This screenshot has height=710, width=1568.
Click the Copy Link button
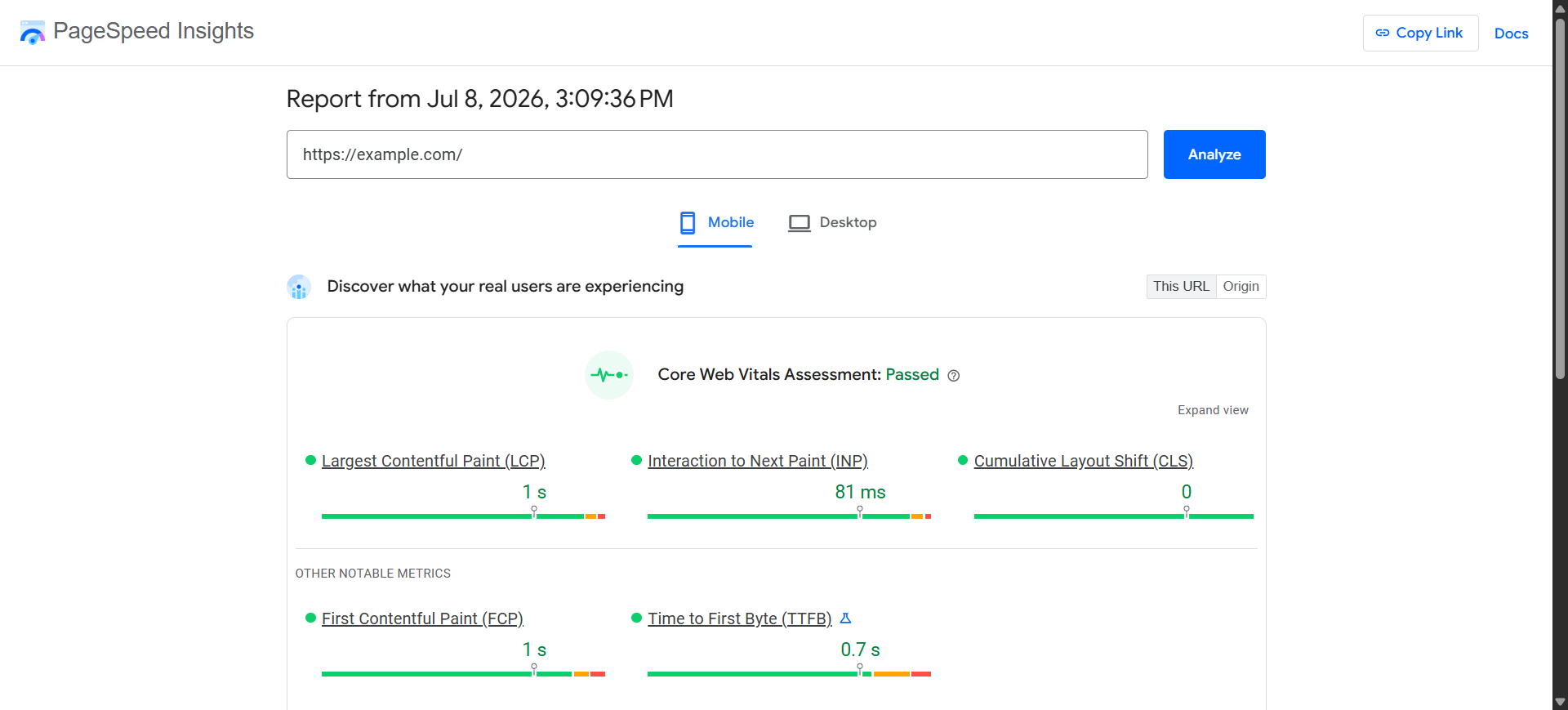1420,33
